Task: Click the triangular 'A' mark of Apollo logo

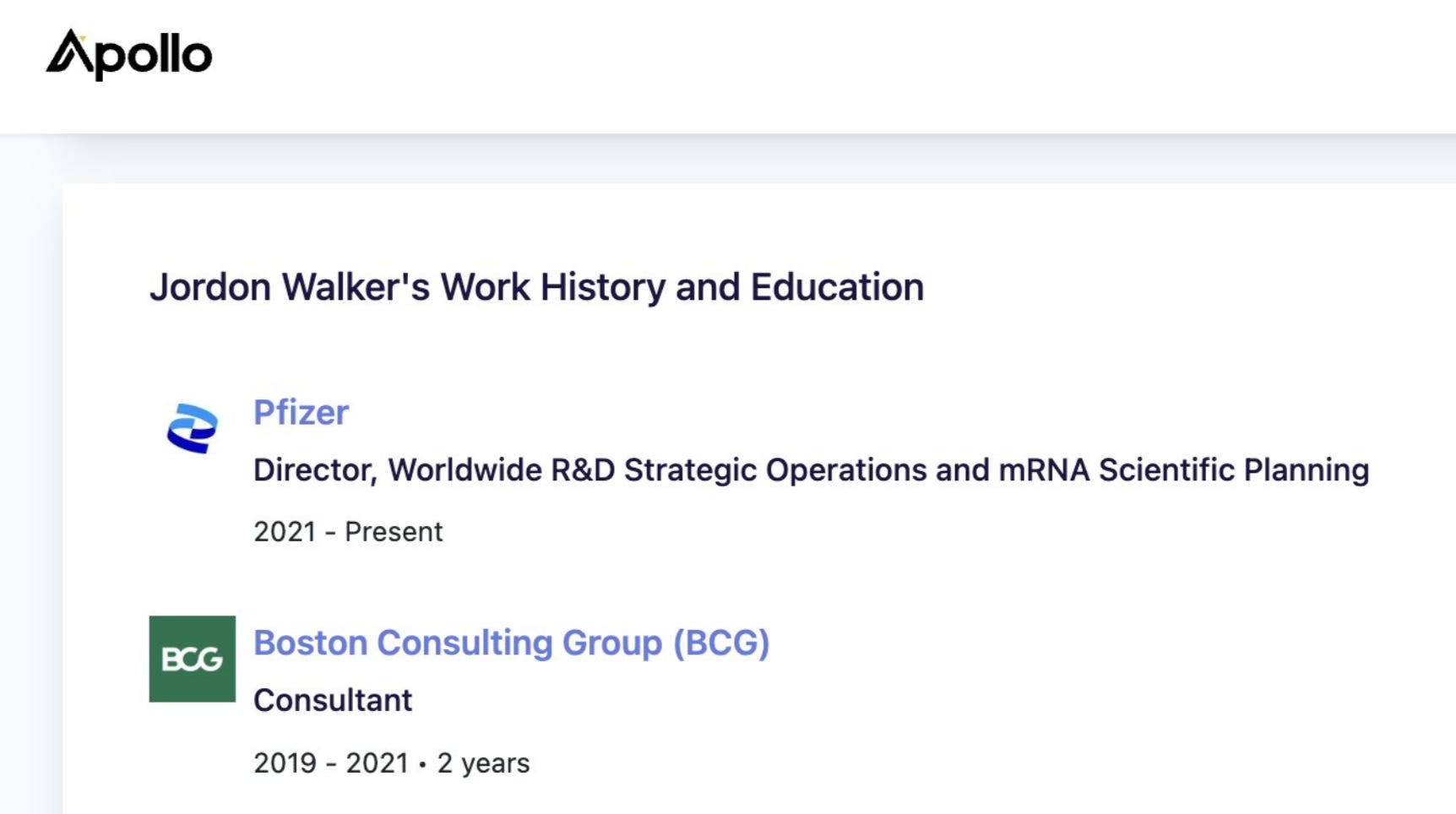Action: coord(69,52)
